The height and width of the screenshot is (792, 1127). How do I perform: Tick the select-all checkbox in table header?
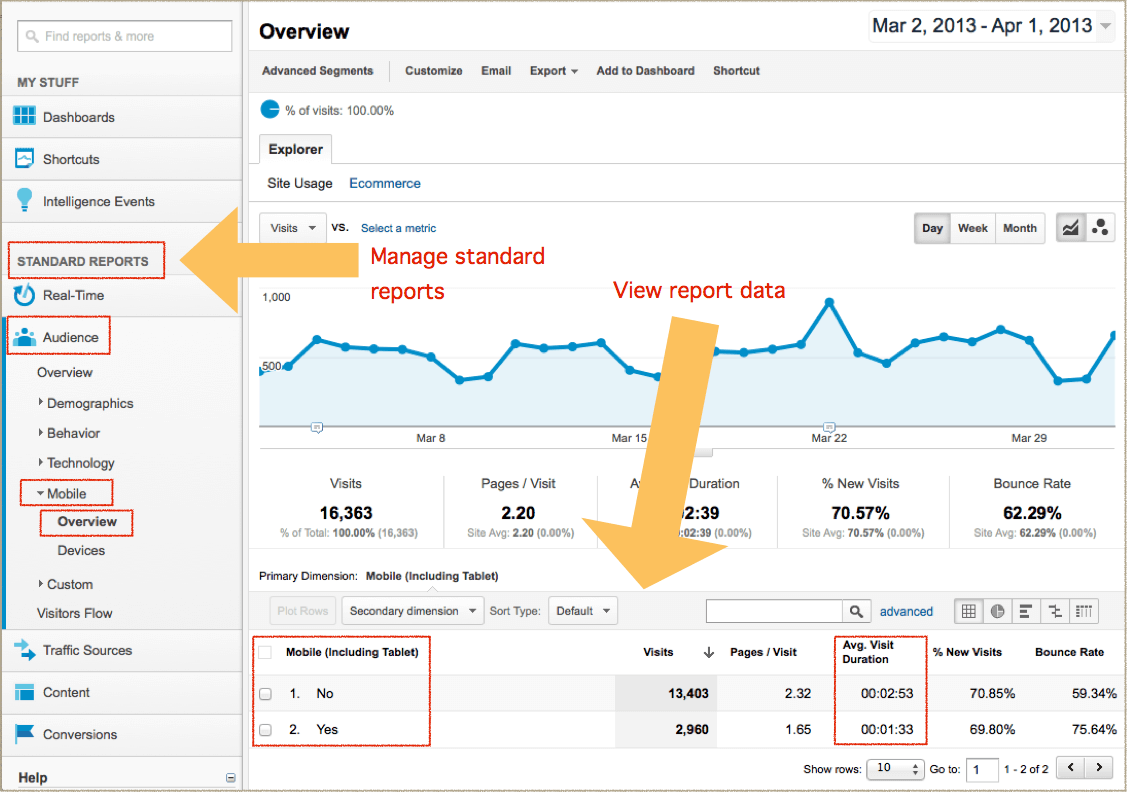265,652
